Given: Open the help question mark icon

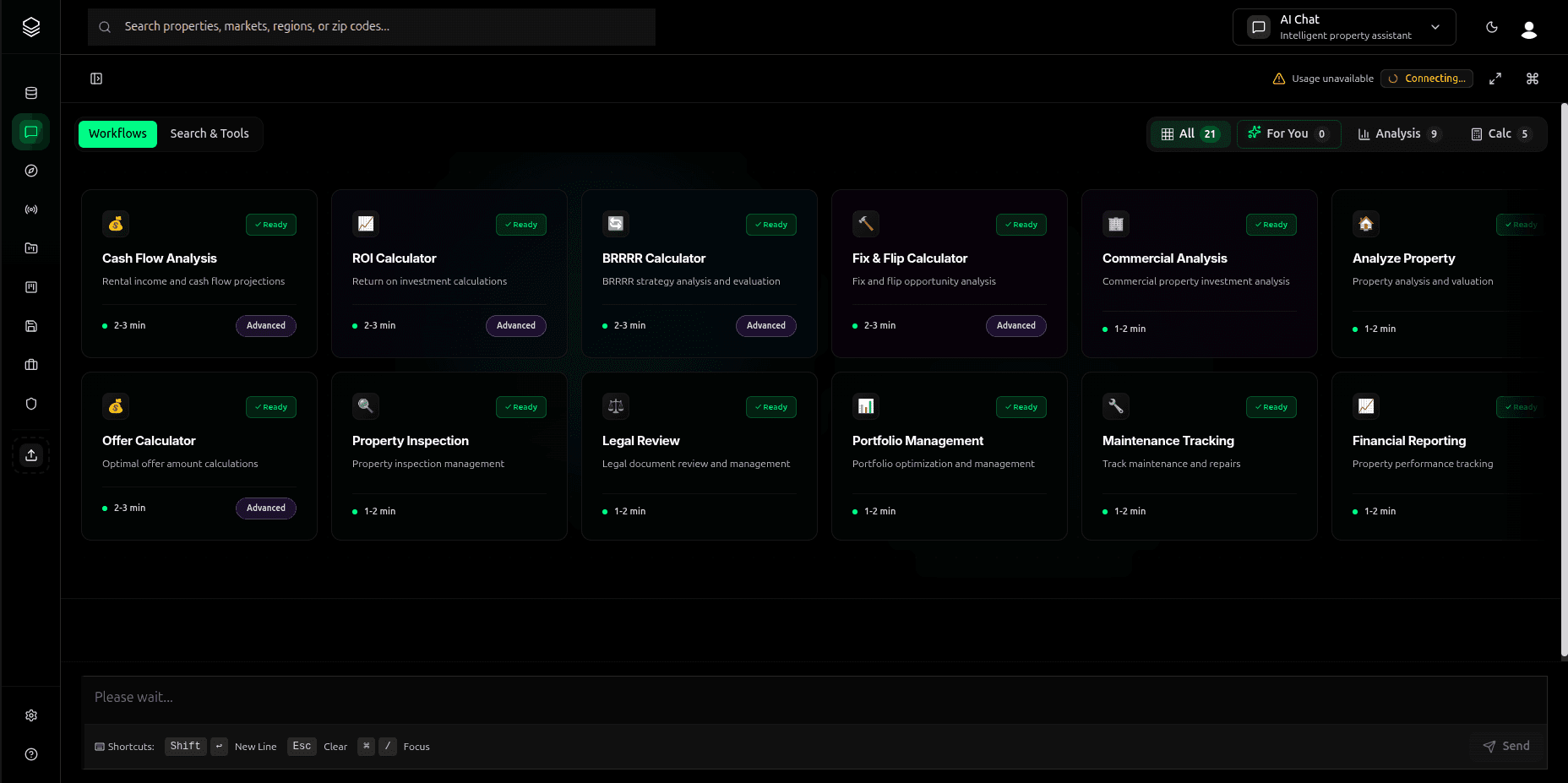Looking at the screenshot, I should coord(31,754).
